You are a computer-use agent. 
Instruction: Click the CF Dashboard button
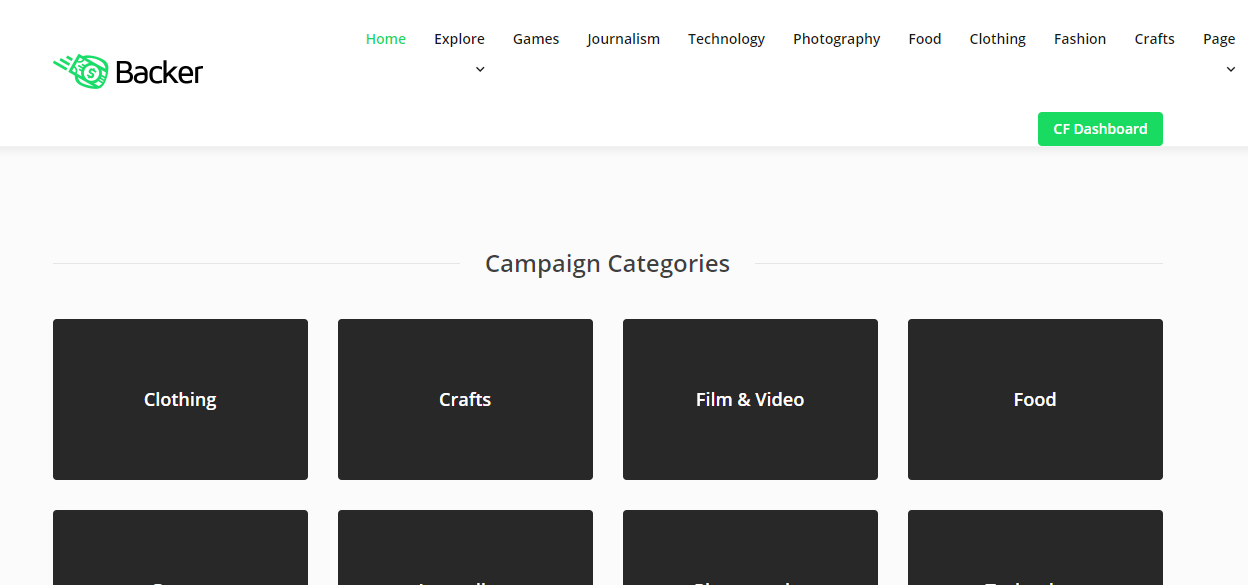[x=1100, y=129]
